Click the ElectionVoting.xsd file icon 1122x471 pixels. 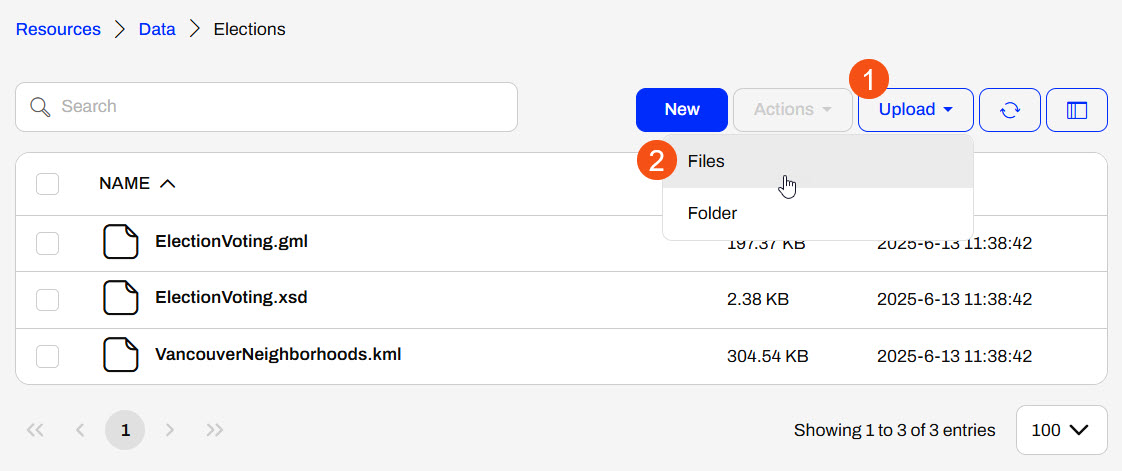click(x=121, y=298)
